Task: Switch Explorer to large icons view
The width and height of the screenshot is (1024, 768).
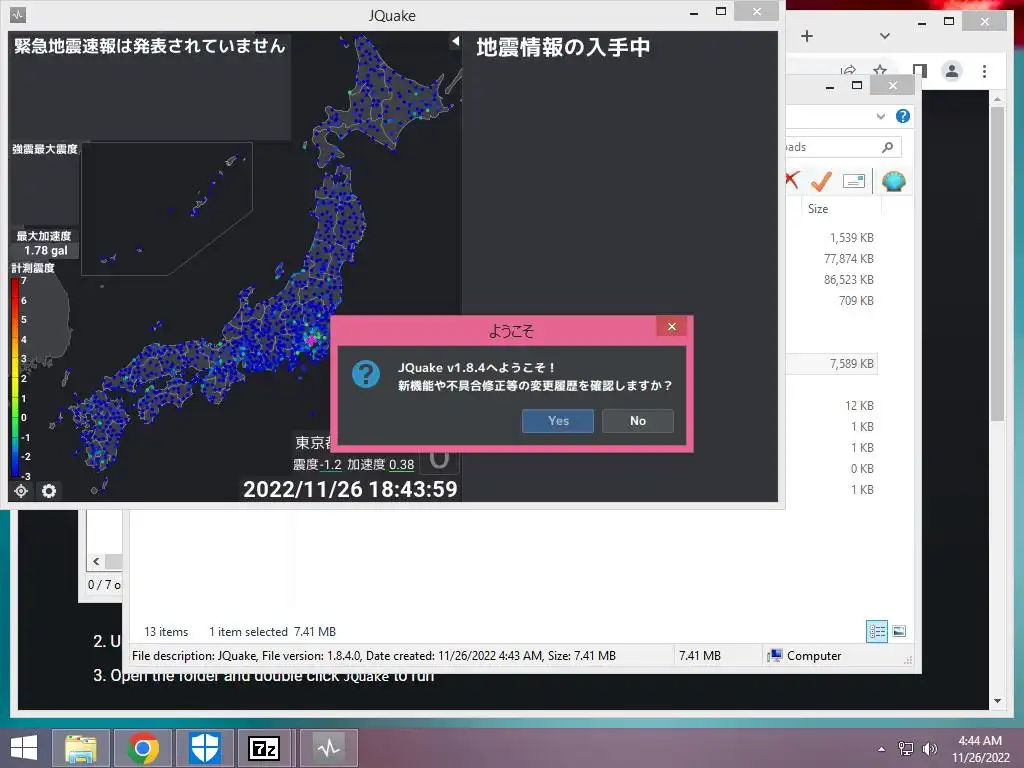Action: [899, 631]
